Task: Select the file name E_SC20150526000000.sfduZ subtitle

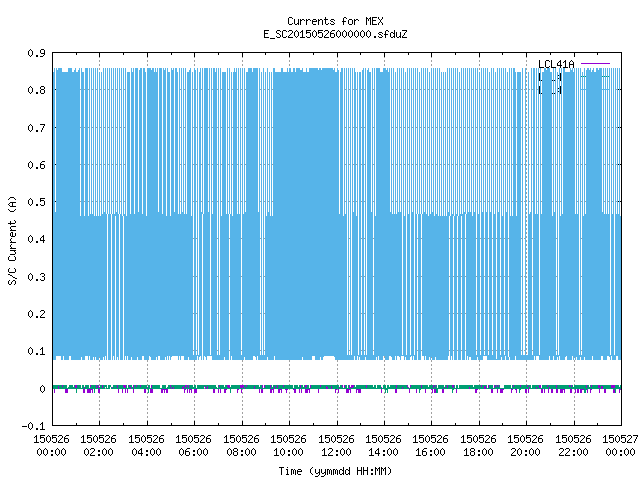Action: (x=335, y=34)
